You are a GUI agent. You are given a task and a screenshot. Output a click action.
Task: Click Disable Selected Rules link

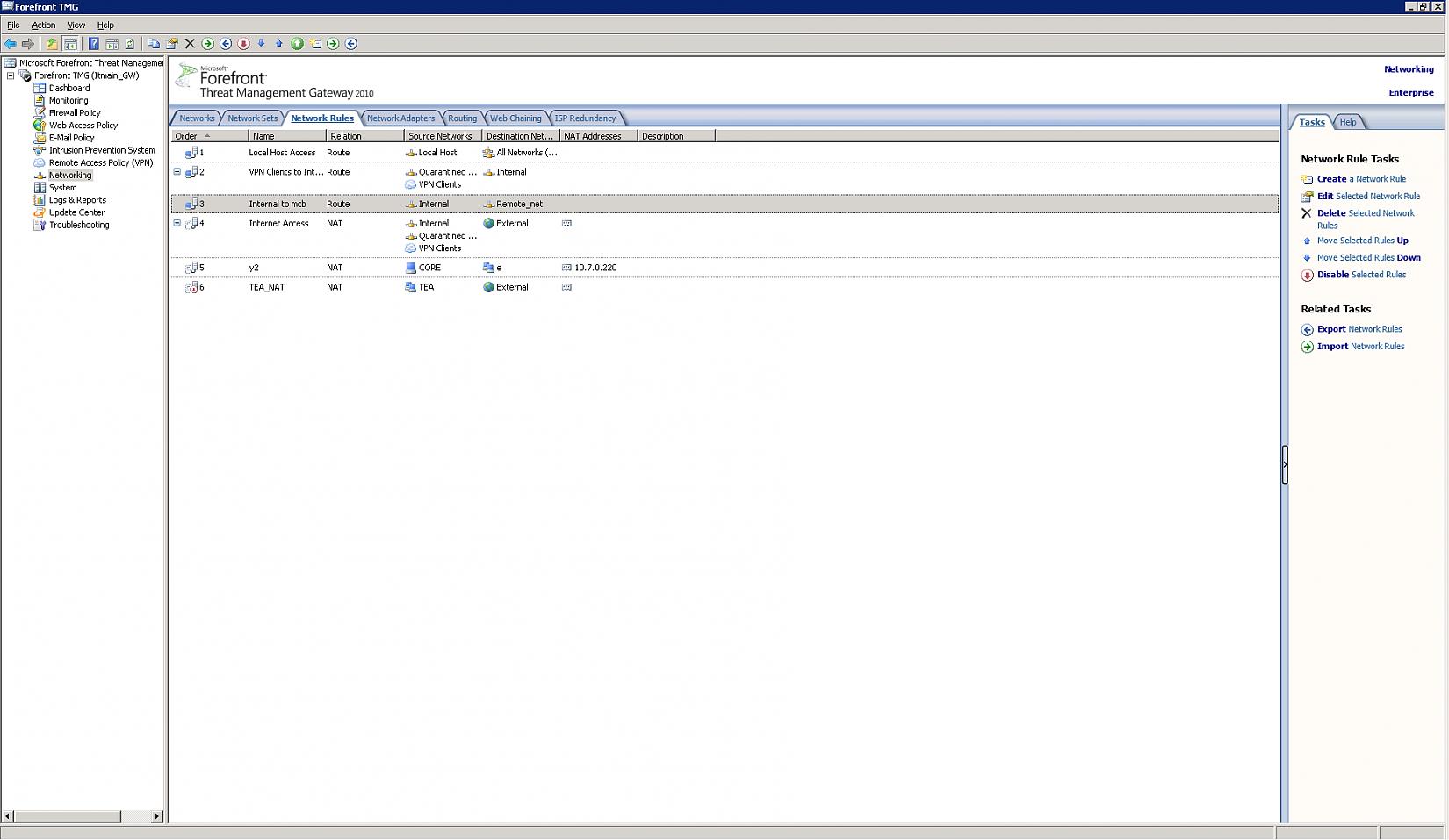point(1361,275)
